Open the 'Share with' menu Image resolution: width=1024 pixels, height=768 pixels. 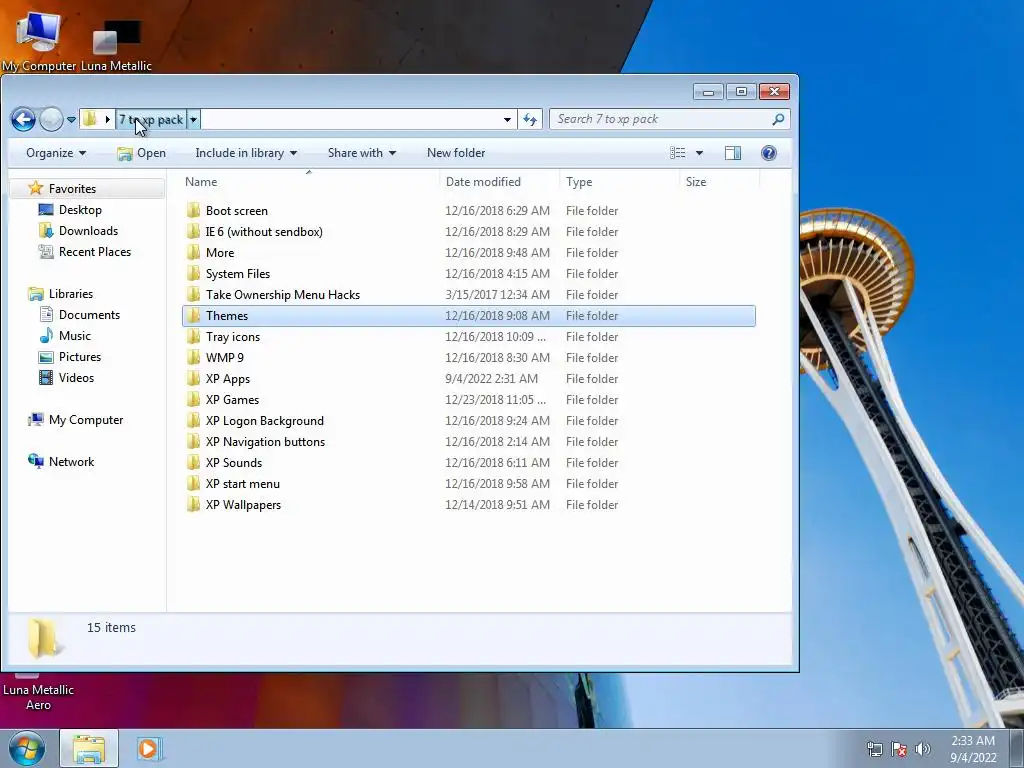coord(362,153)
